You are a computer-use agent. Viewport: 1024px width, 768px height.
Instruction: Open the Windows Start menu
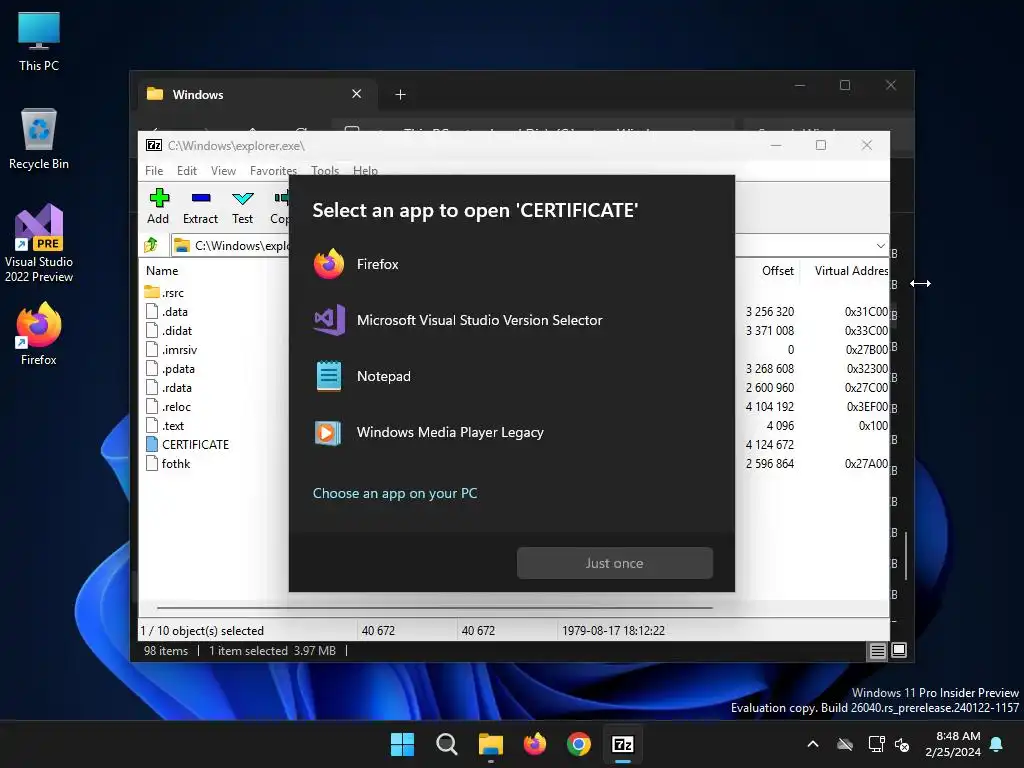[x=402, y=744]
